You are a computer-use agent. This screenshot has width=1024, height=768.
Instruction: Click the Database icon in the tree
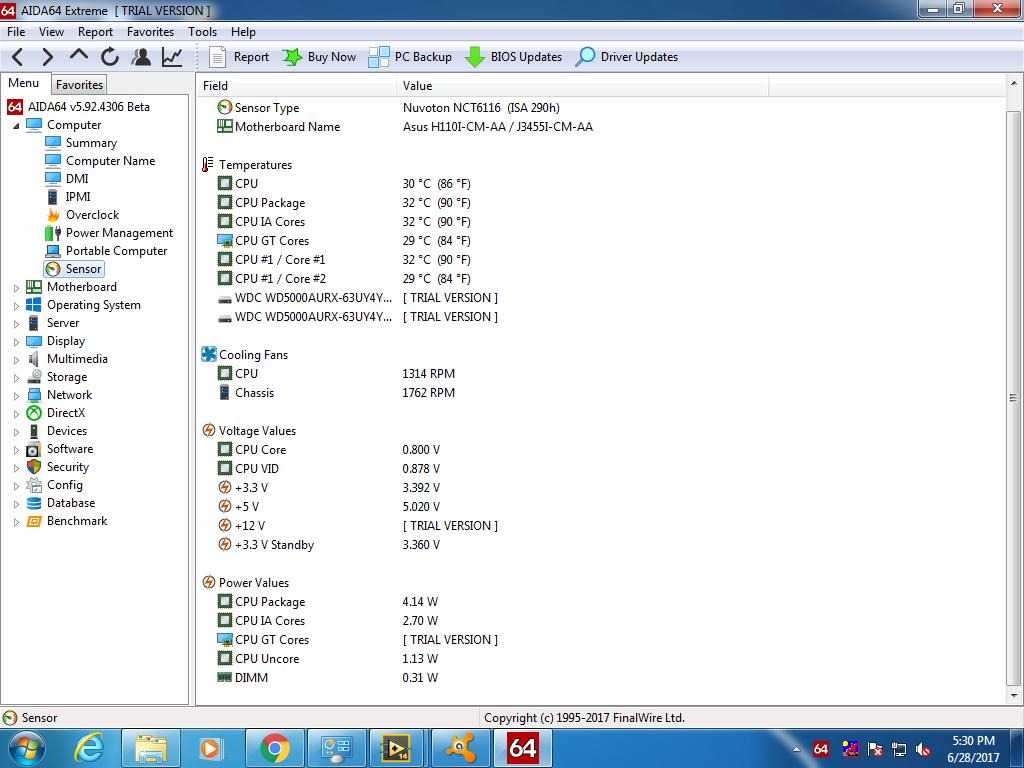pyautogui.click(x=34, y=503)
